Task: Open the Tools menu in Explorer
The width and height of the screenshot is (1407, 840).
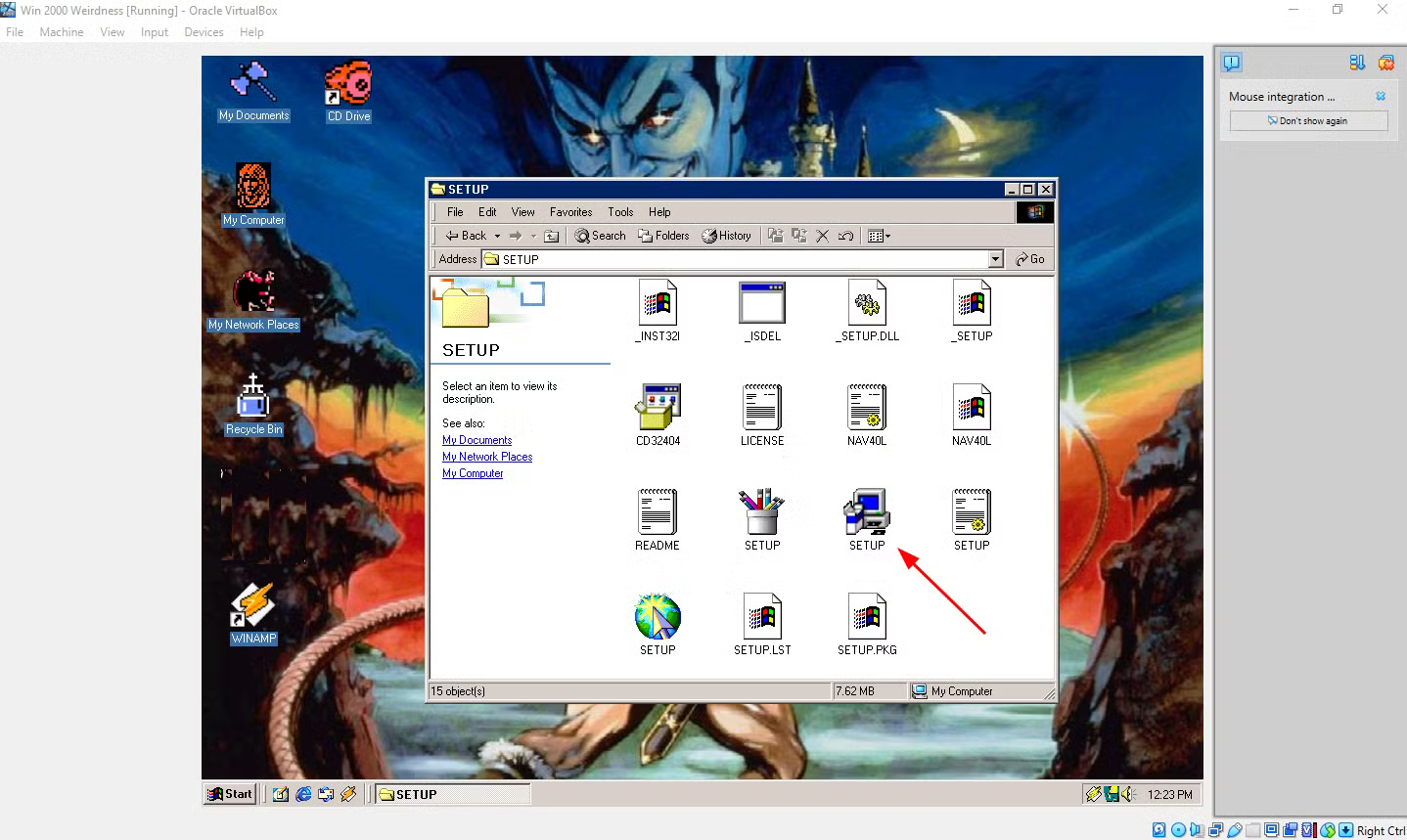Action: [x=620, y=212]
